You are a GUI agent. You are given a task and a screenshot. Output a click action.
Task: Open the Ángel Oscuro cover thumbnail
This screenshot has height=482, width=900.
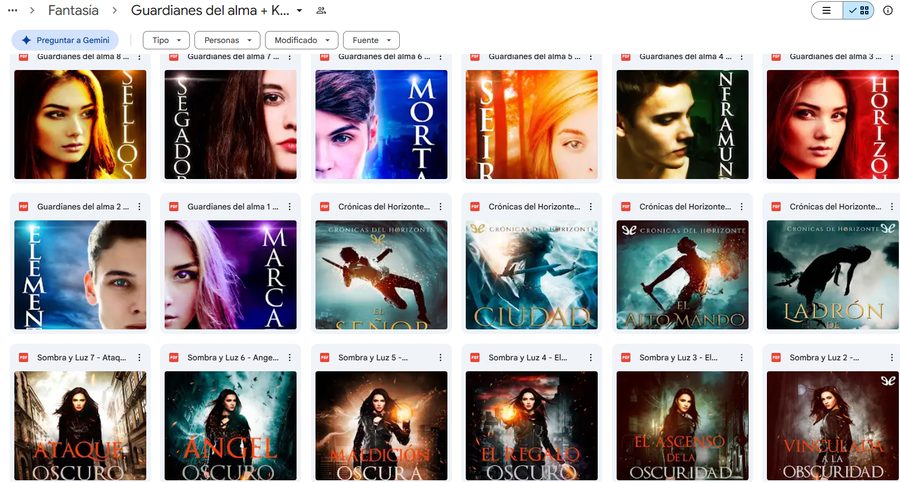coord(231,426)
